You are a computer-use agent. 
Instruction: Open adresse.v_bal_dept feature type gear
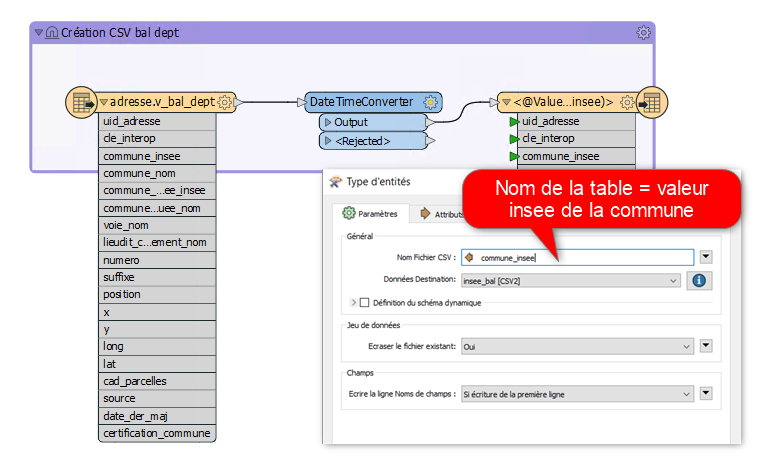[224, 103]
